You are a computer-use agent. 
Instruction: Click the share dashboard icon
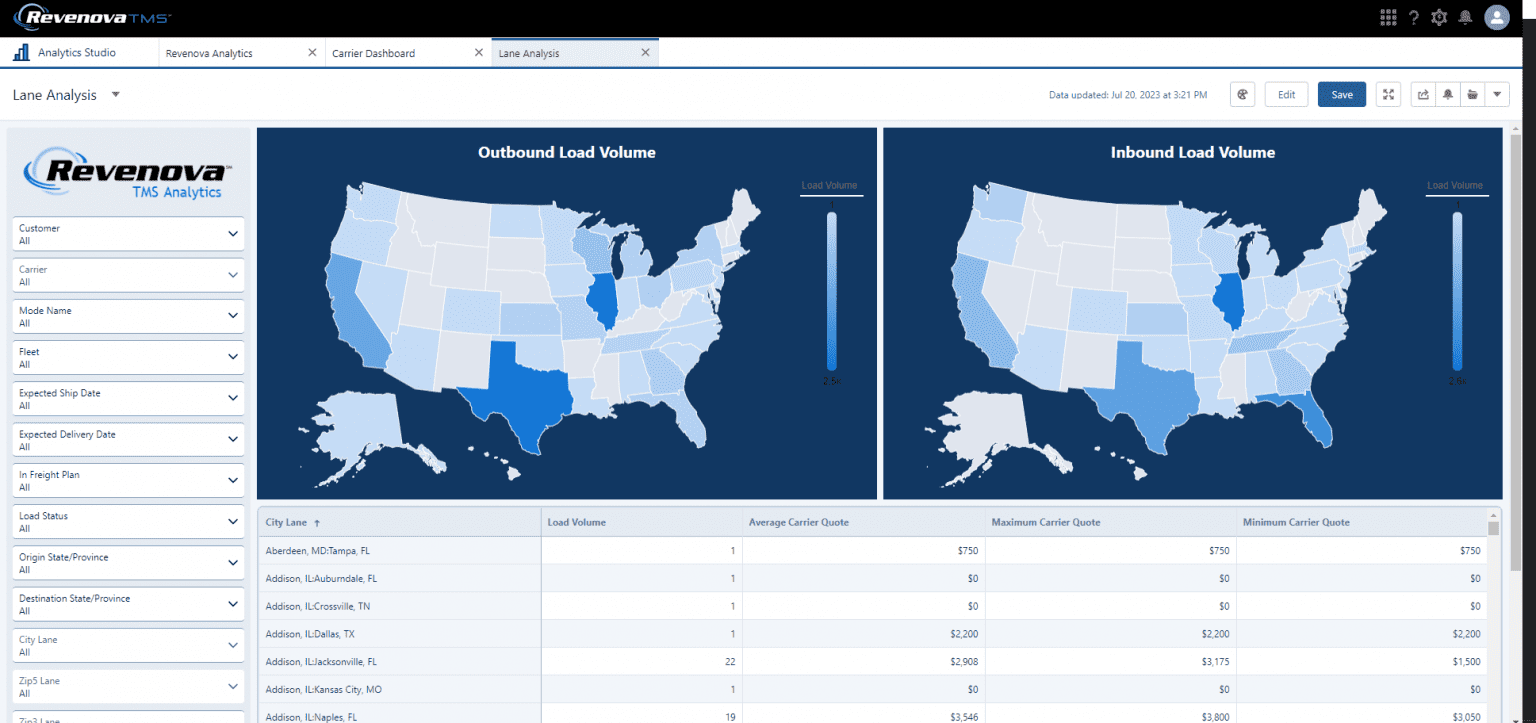(1422, 93)
